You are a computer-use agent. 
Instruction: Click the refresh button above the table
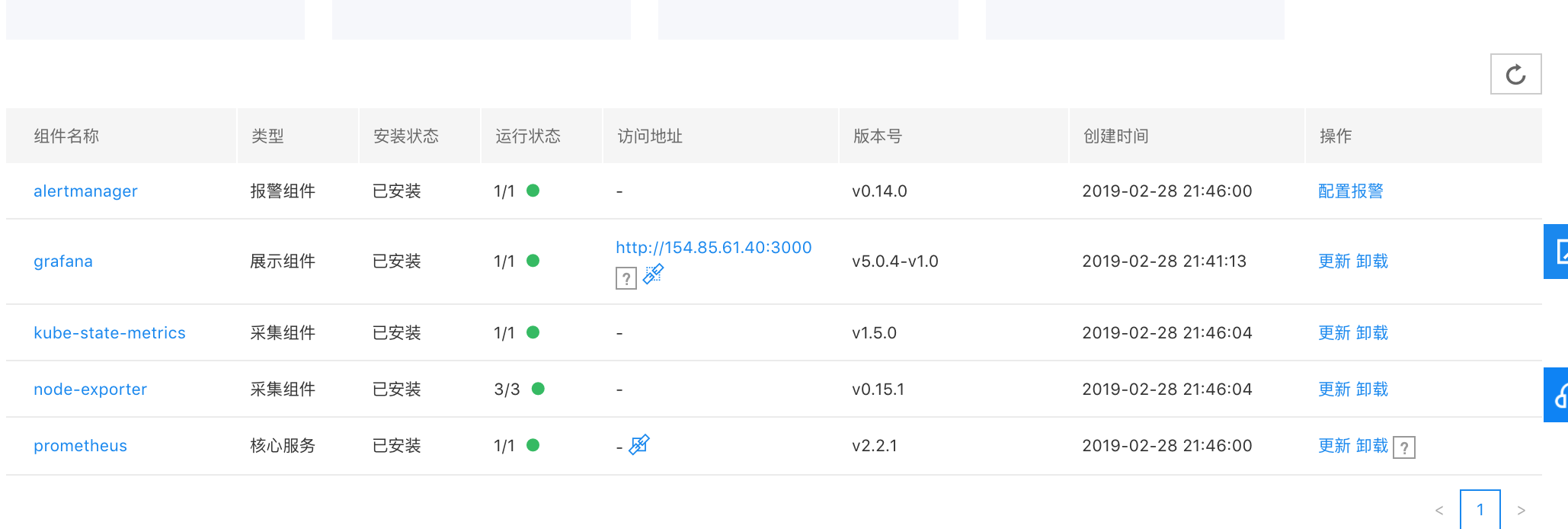1515,74
